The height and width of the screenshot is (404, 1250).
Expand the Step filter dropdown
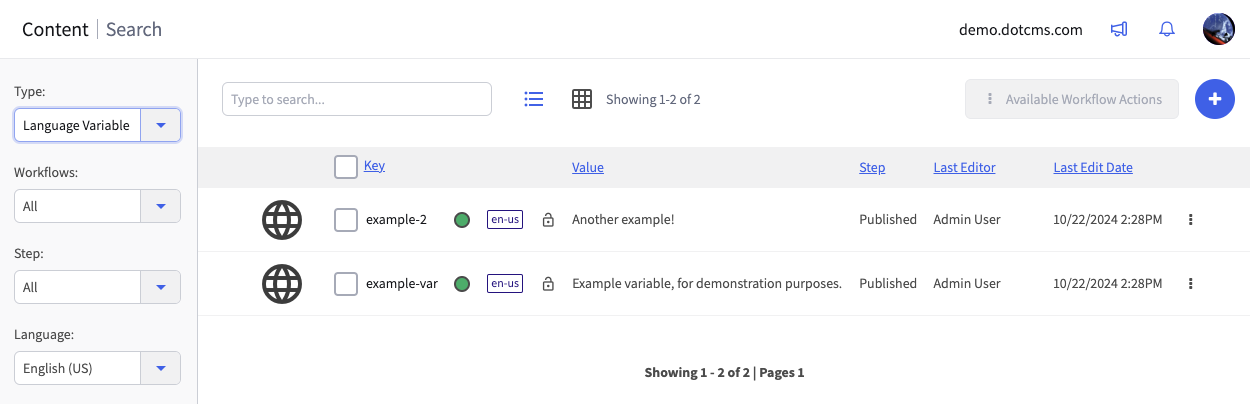[160, 287]
